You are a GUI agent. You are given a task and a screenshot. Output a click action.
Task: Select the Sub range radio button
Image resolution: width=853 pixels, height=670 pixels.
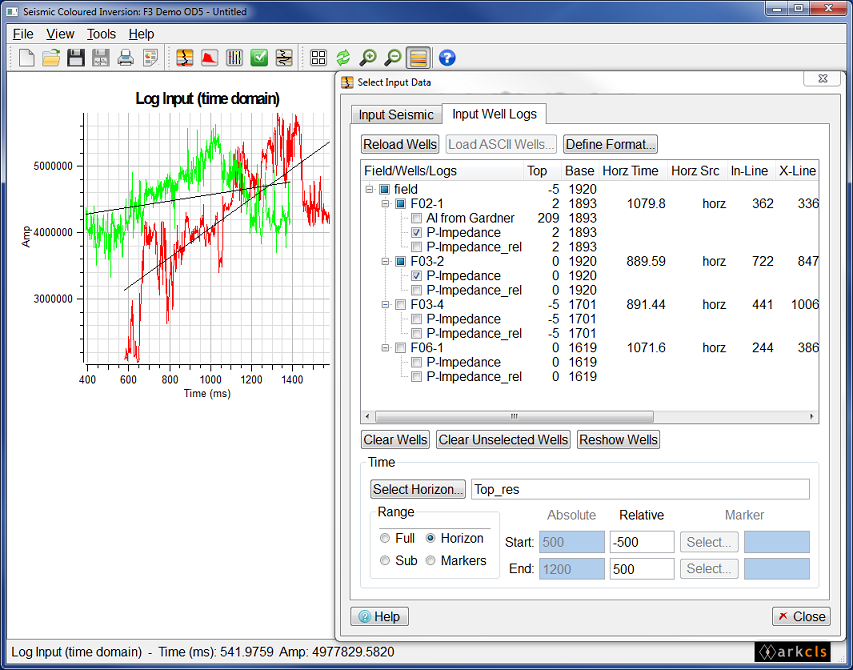click(385, 561)
